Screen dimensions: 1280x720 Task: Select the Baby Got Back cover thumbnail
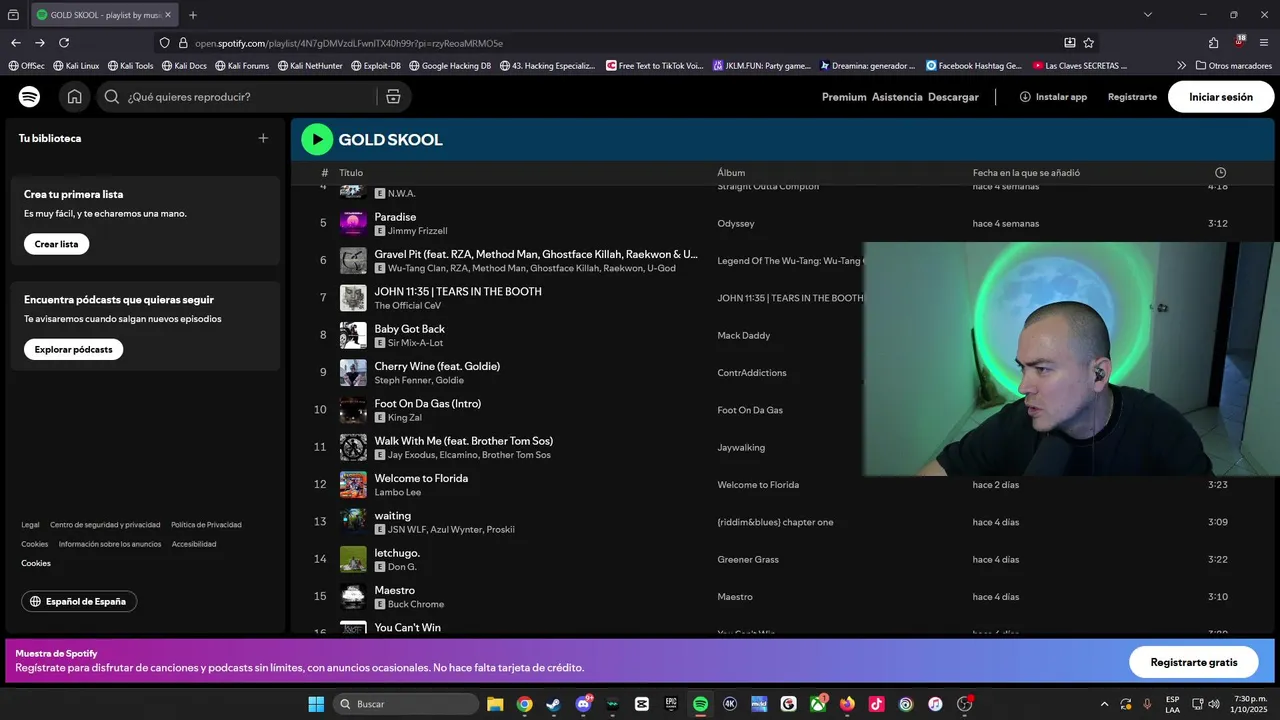pyautogui.click(x=353, y=335)
